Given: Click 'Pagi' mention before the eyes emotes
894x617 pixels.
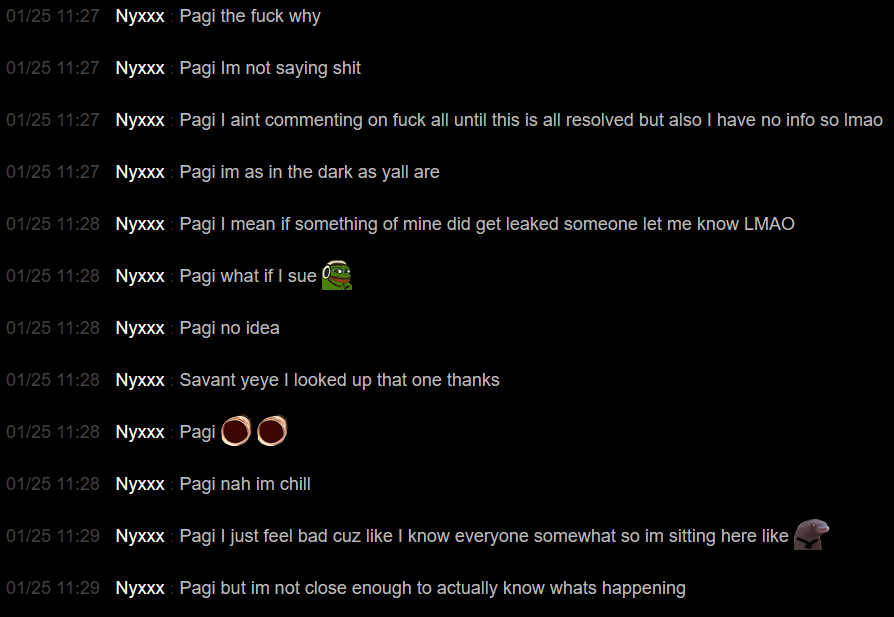Looking at the screenshot, I should (197, 432).
